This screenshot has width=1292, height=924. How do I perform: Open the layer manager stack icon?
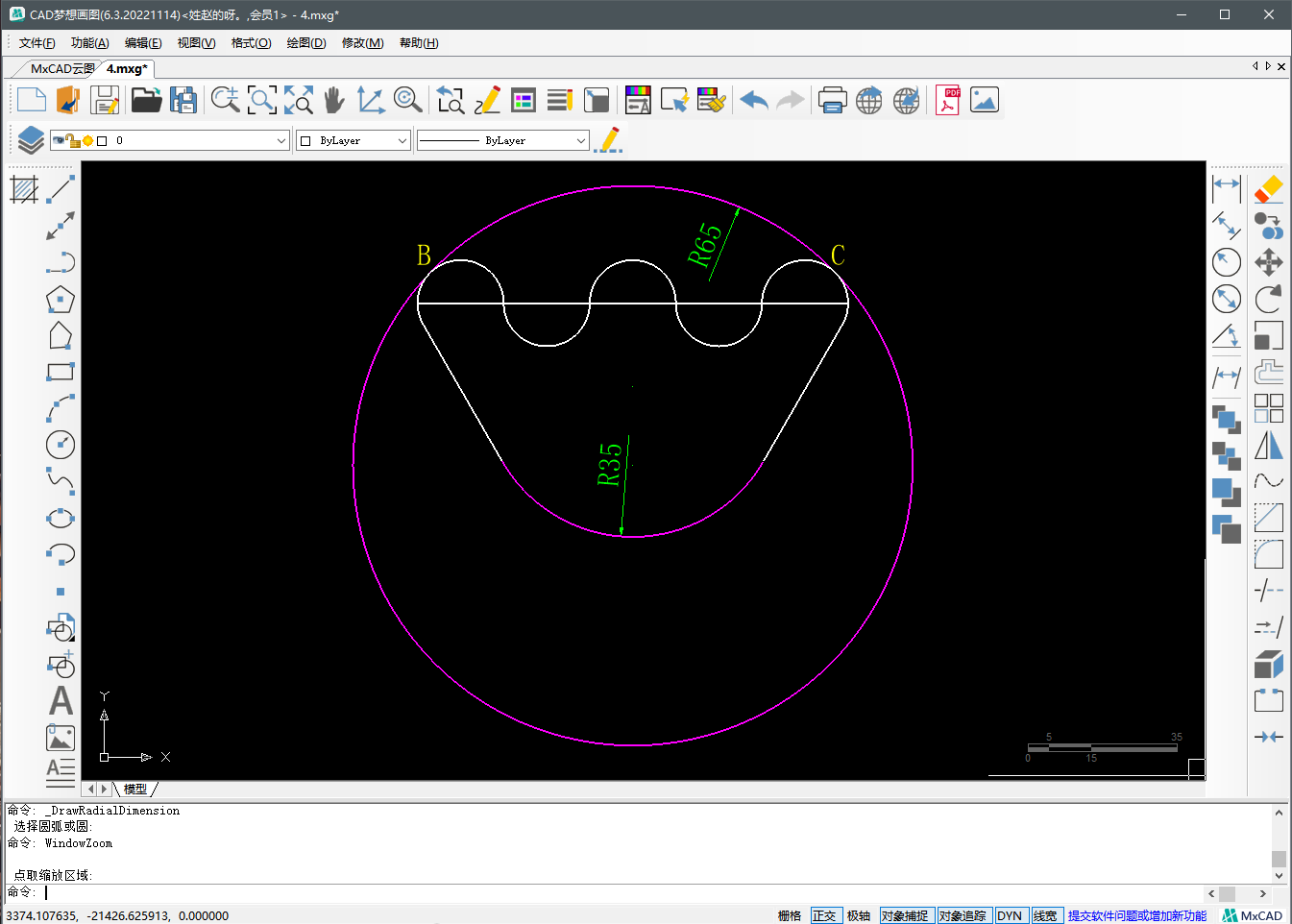31,140
